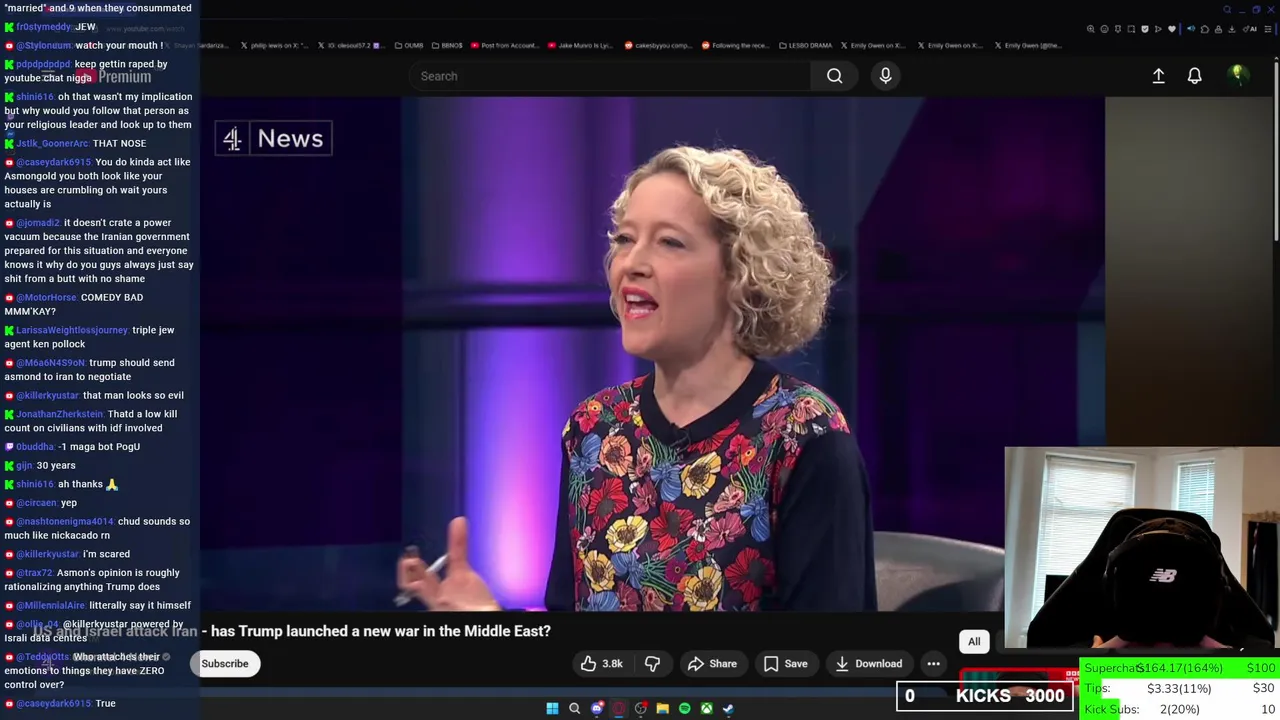Download the video
Screen dimensions: 1280x720
click(868, 664)
